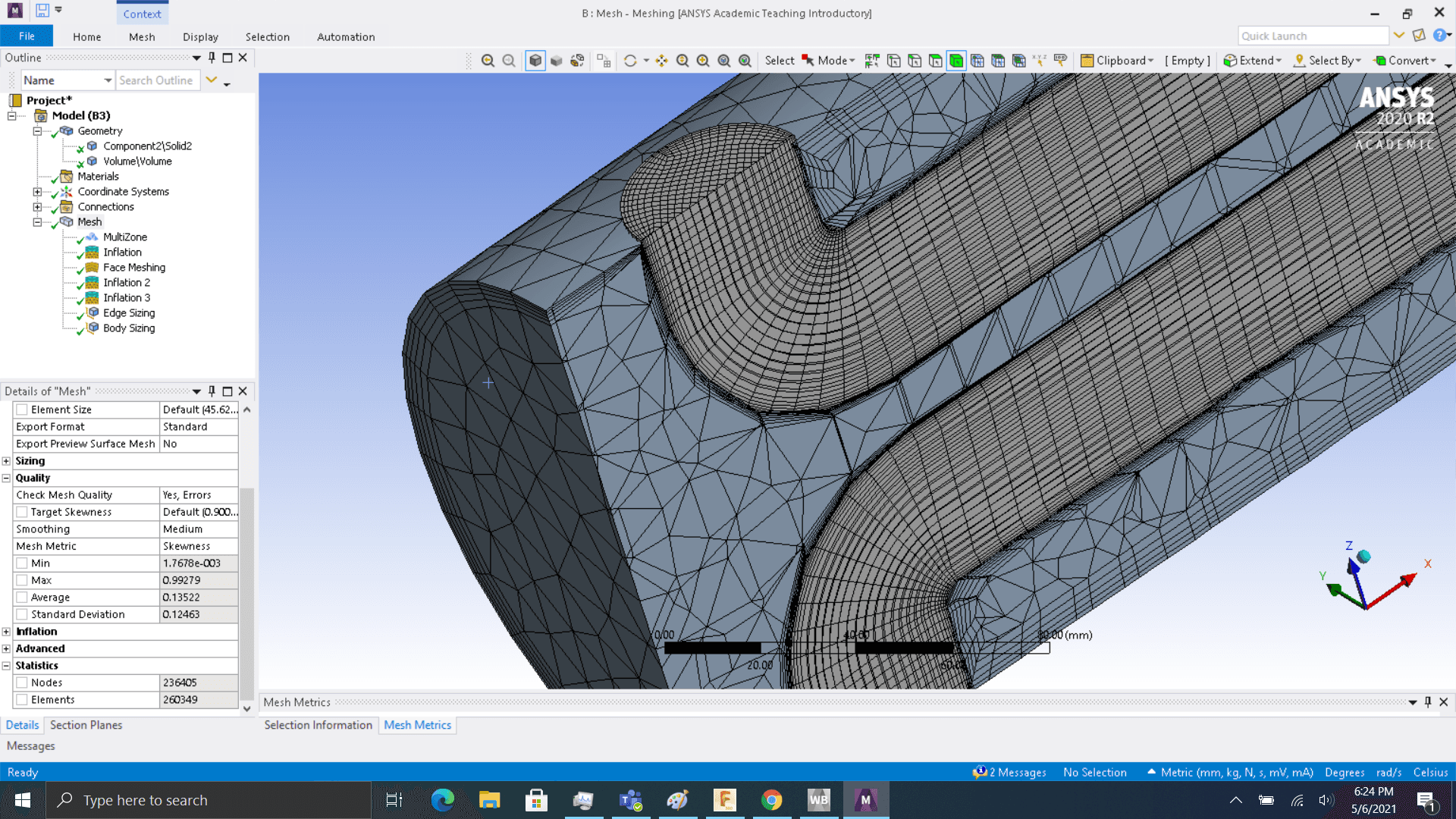Activate the Pan tool in the toolbar
This screenshot has height=819, width=1456.
(x=662, y=61)
